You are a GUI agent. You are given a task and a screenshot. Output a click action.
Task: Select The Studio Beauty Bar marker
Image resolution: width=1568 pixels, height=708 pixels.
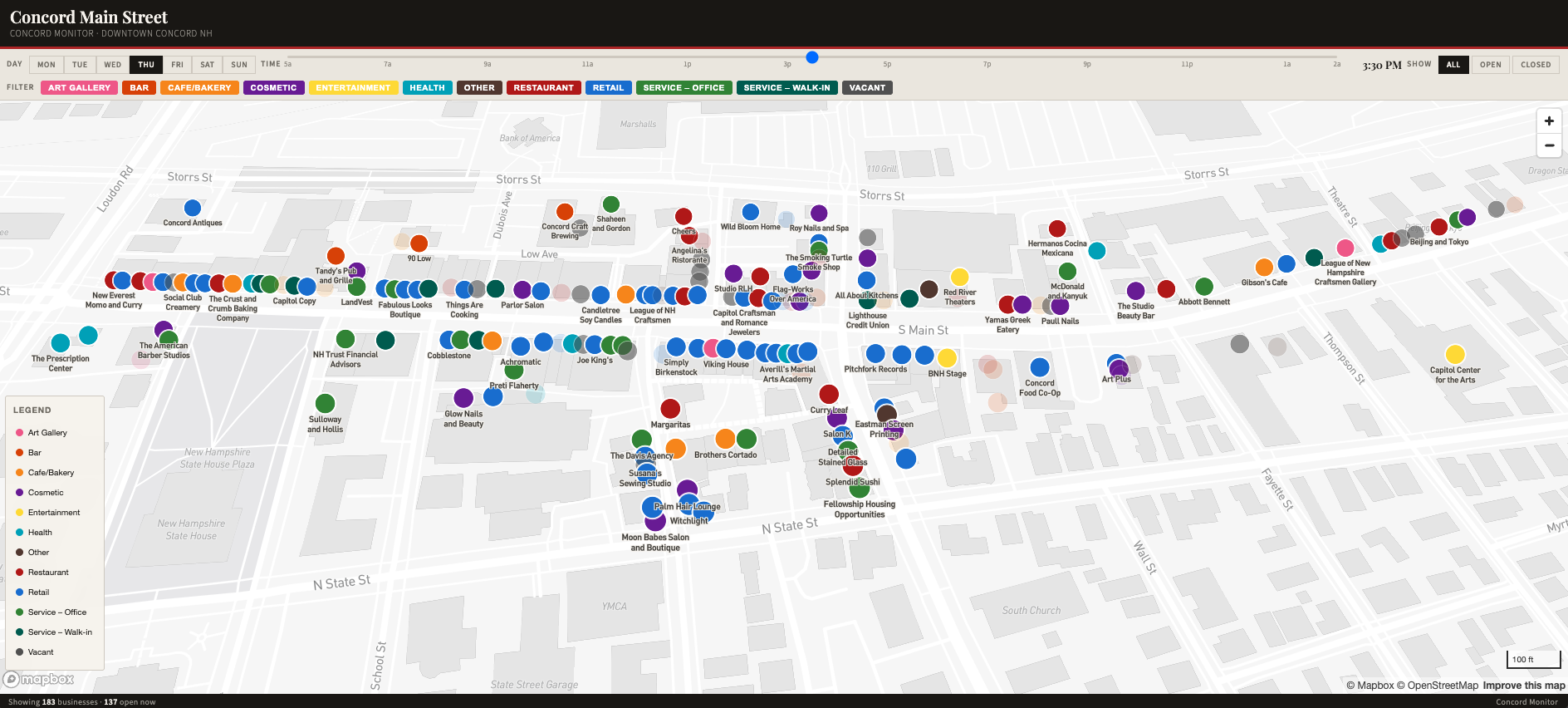tap(1136, 291)
